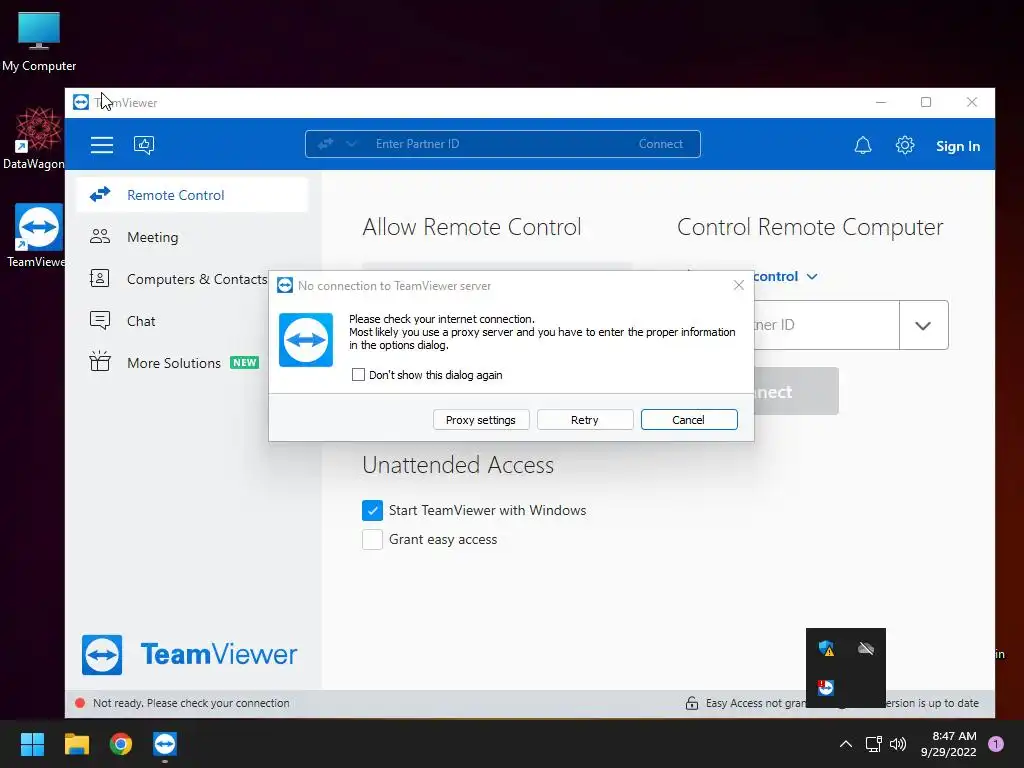This screenshot has width=1024, height=768.
Task: Click the red status indicator dot
Action: pyautogui.click(x=80, y=703)
